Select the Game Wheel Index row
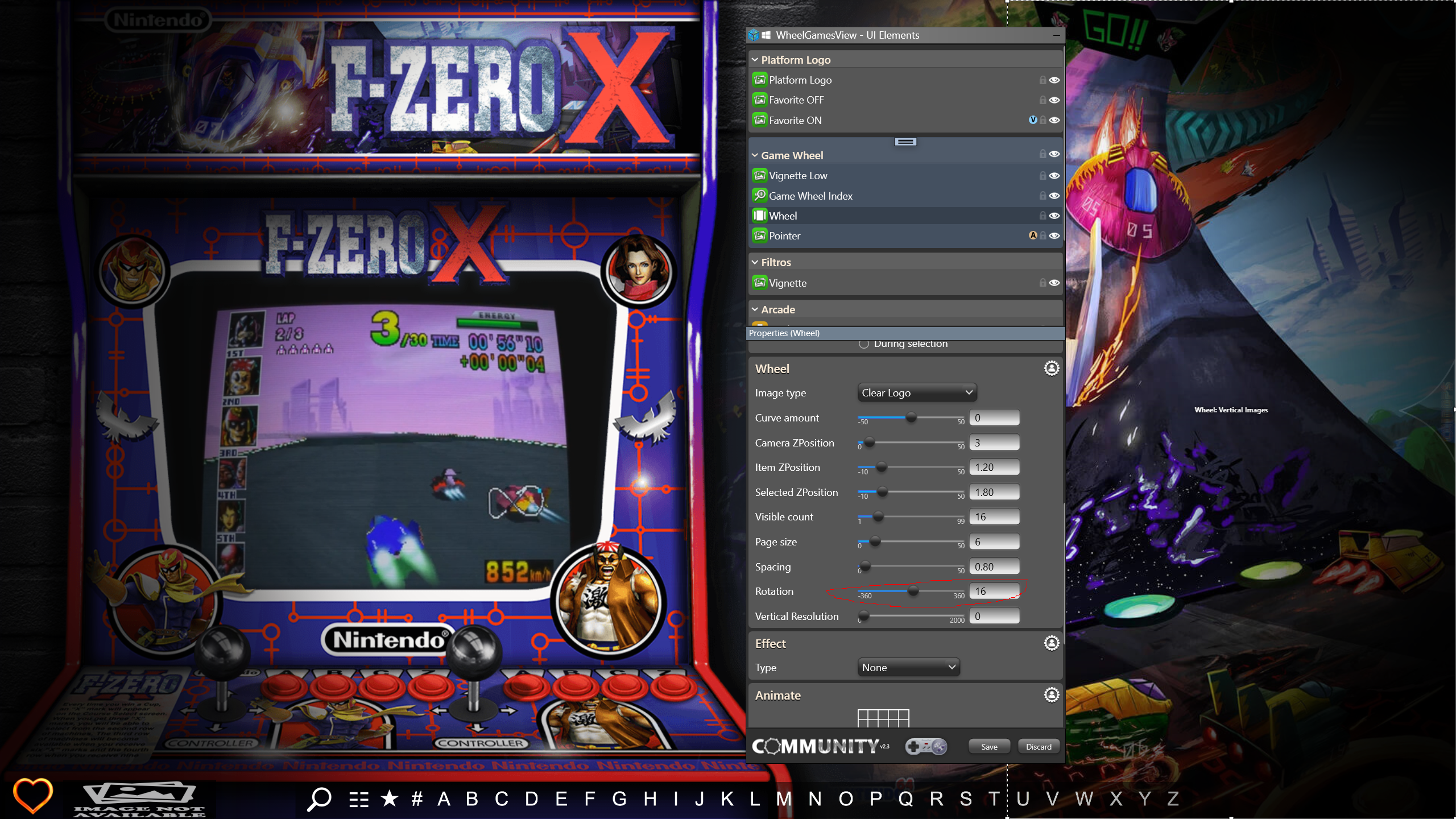Image resolution: width=1456 pixels, height=819 pixels. point(905,196)
